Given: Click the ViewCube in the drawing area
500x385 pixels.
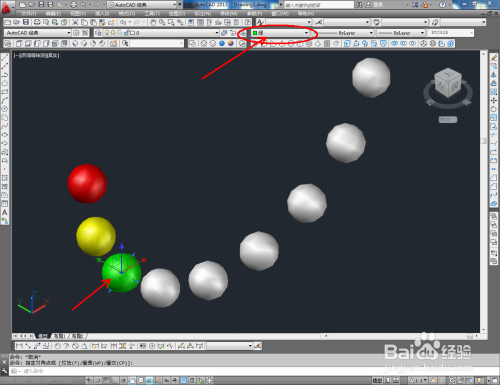Looking at the screenshot, I should pos(448,82).
